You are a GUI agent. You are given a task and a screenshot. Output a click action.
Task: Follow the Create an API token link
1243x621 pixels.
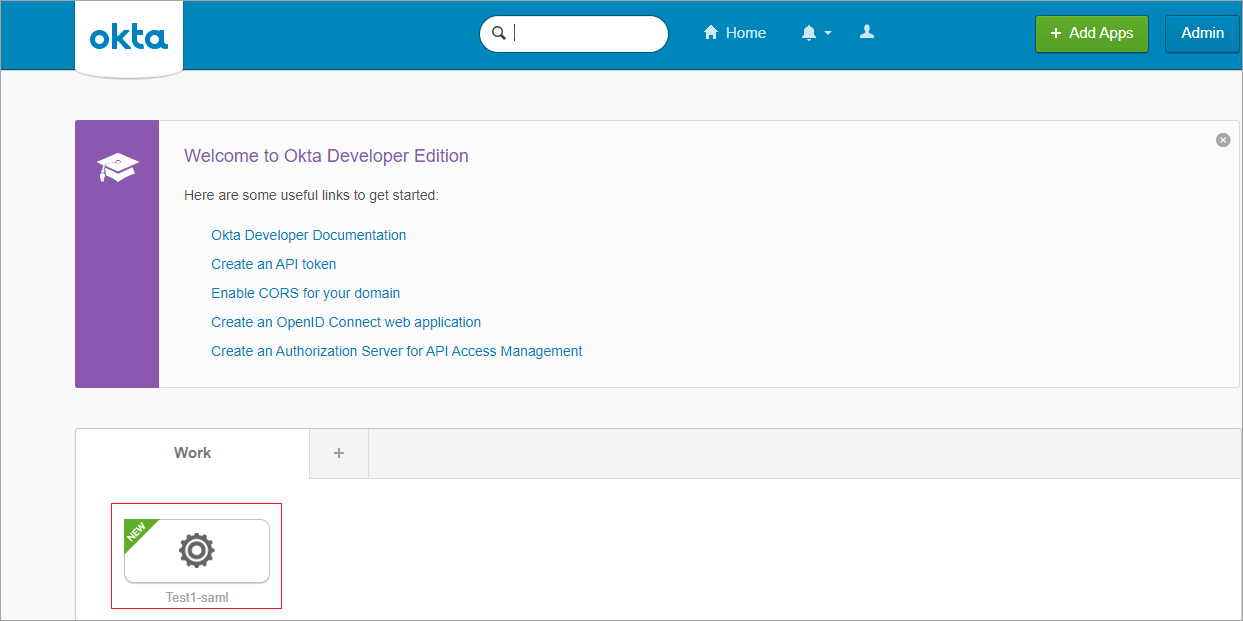(273, 263)
